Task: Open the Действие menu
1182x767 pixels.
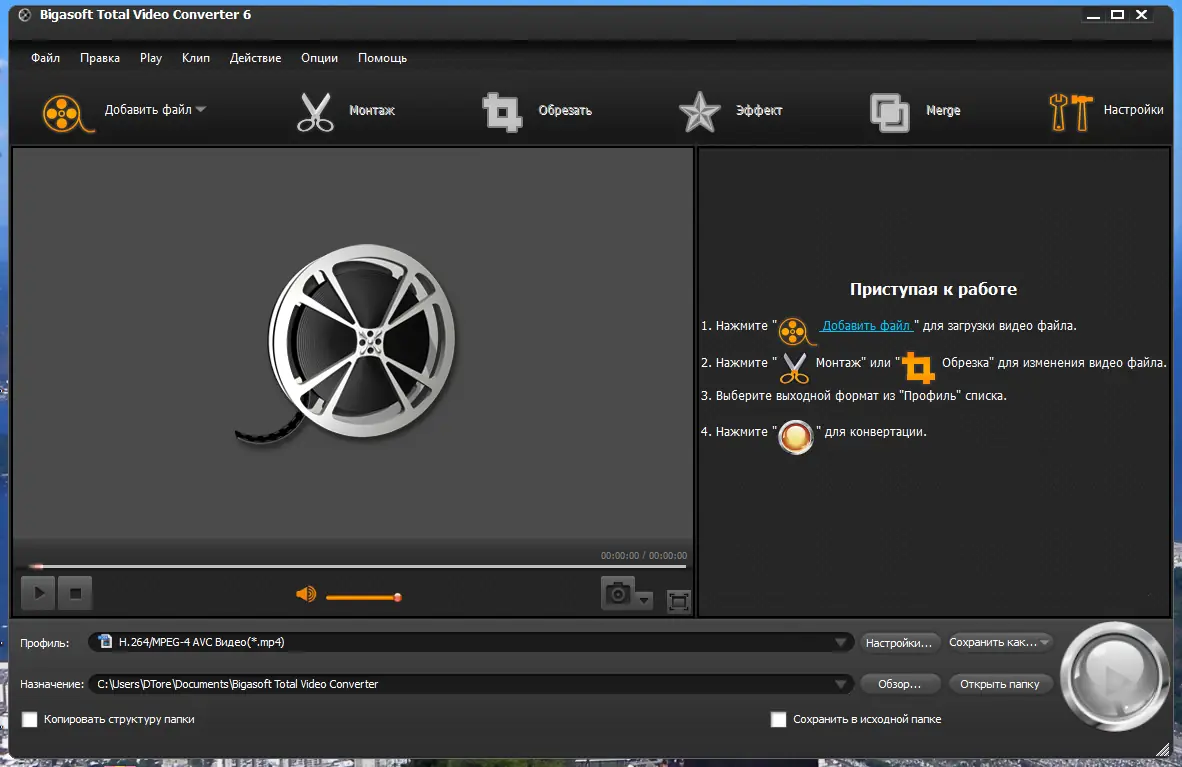Action: click(x=255, y=57)
